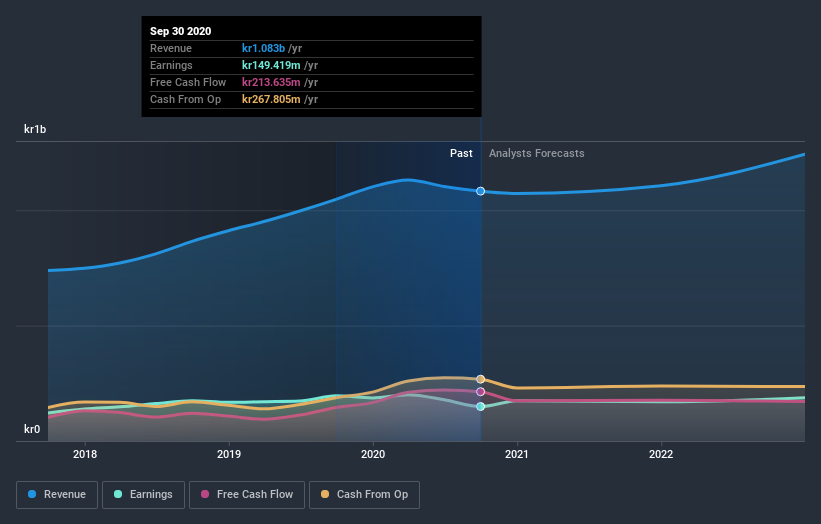Click the Past section label
The height and width of the screenshot is (524, 821).
(x=461, y=153)
